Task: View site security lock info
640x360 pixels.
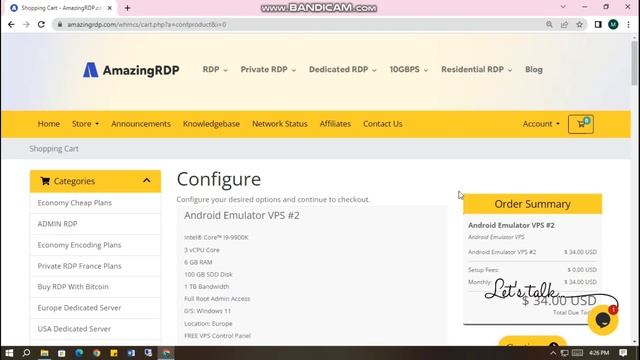Action: tap(60, 24)
